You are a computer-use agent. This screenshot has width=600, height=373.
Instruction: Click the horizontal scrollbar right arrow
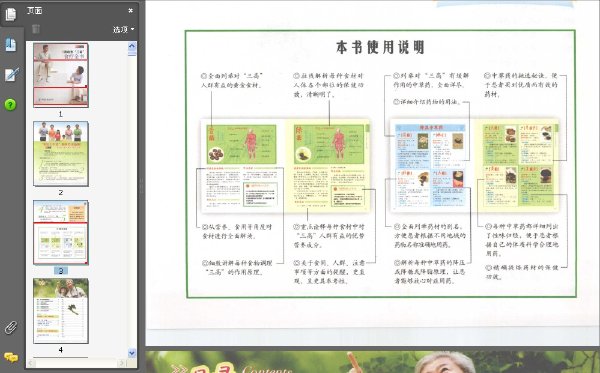point(122,363)
